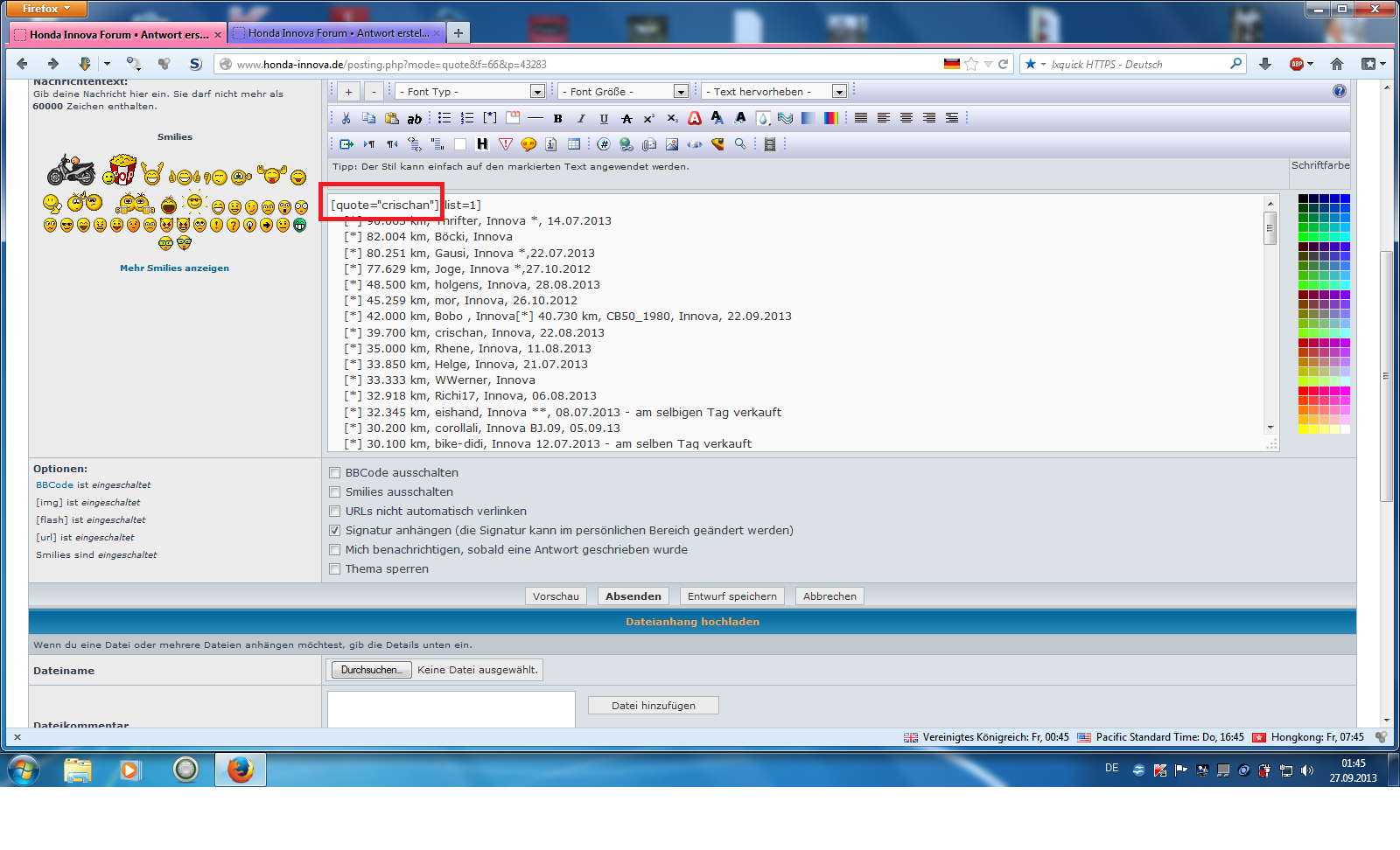Switch to the second Honda Innova Forum tab
Image resolution: width=1400 pixels, height=850 pixels.
(x=339, y=33)
